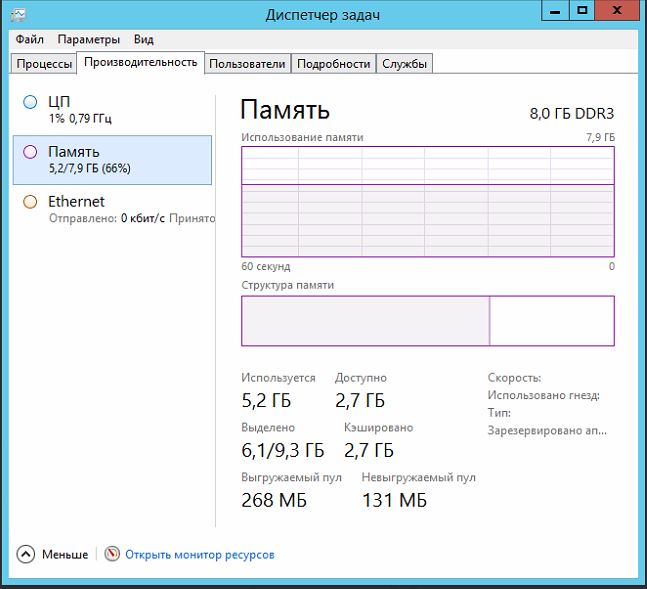Click the blue CPU circle icon
The image size is (647, 589).
(x=30, y=102)
